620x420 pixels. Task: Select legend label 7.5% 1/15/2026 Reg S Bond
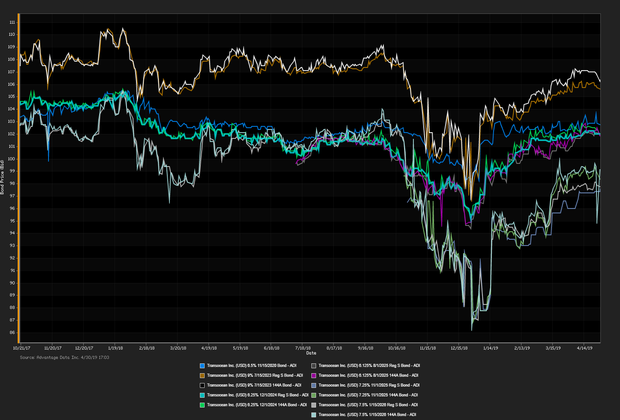pyautogui.click(x=369, y=405)
